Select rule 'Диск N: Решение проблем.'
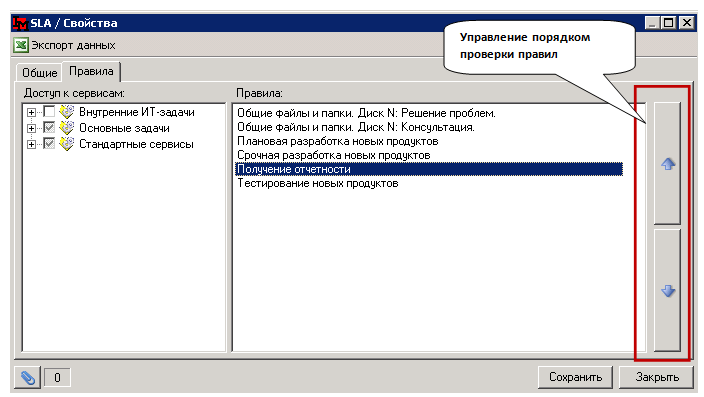The height and width of the screenshot is (397, 704). (366, 113)
